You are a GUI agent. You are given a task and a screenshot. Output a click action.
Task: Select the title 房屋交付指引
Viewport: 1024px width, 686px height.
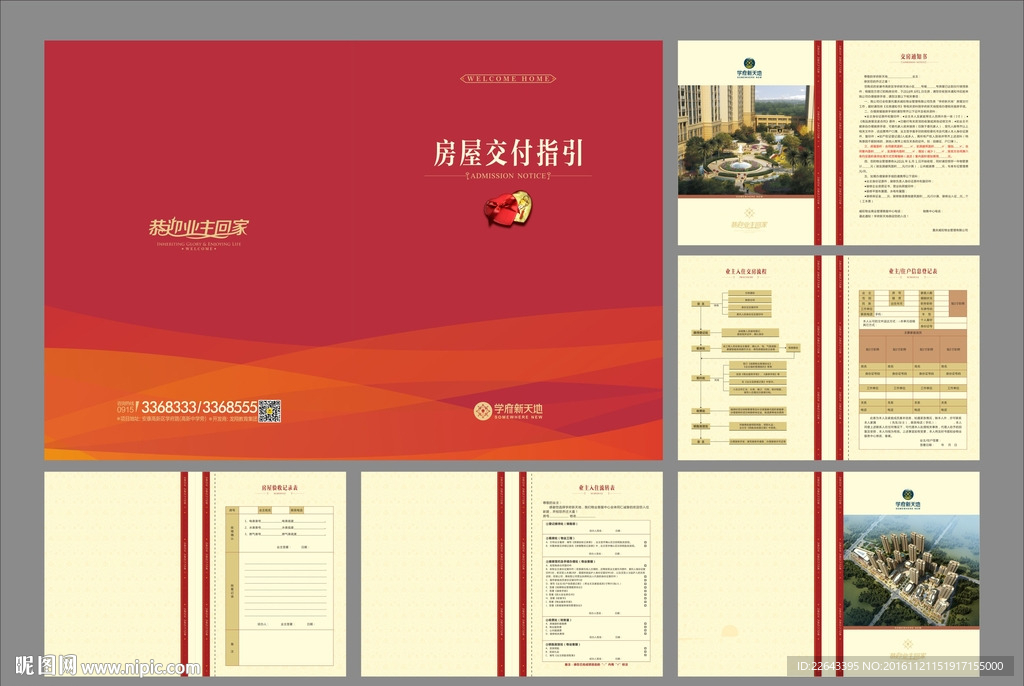click(508, 153)
